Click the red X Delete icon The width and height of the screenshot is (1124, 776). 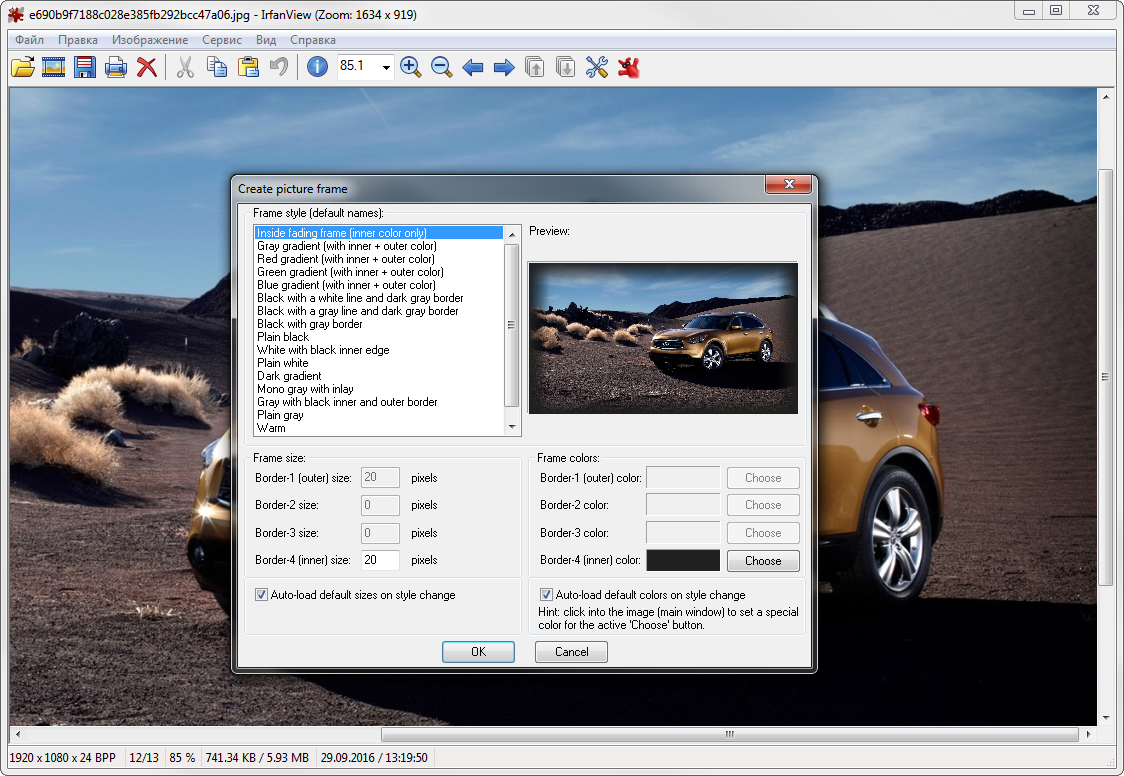(x=147, y=67)
